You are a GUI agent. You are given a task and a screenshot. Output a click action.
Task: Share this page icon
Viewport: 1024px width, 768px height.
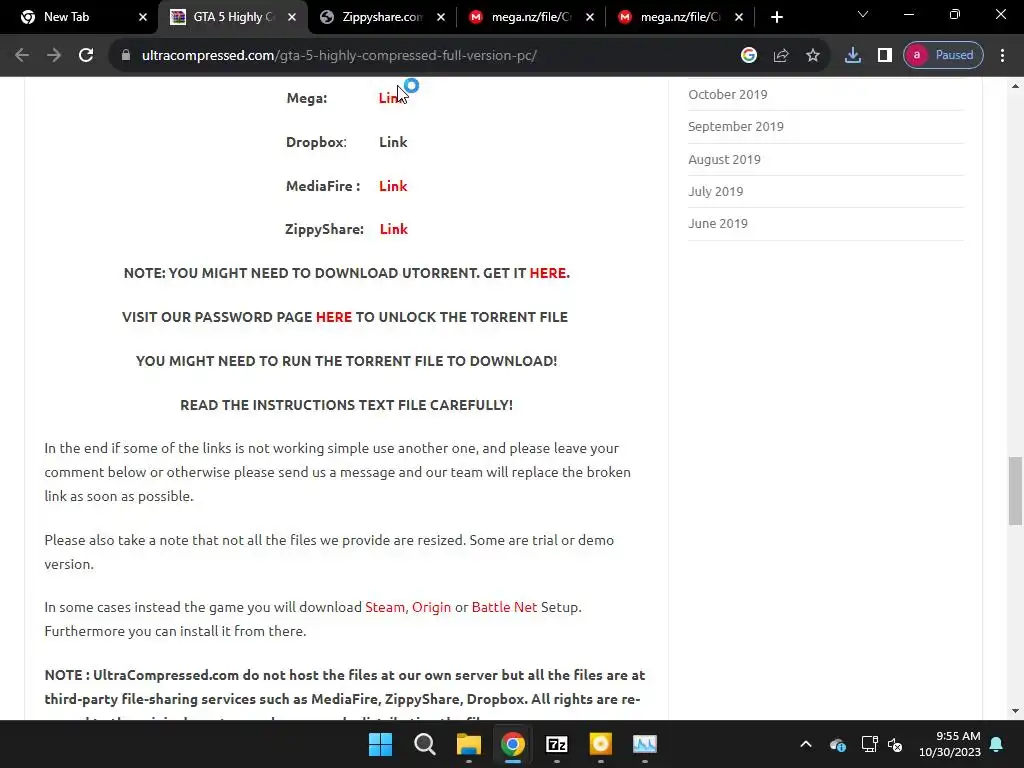pos(781,56)
